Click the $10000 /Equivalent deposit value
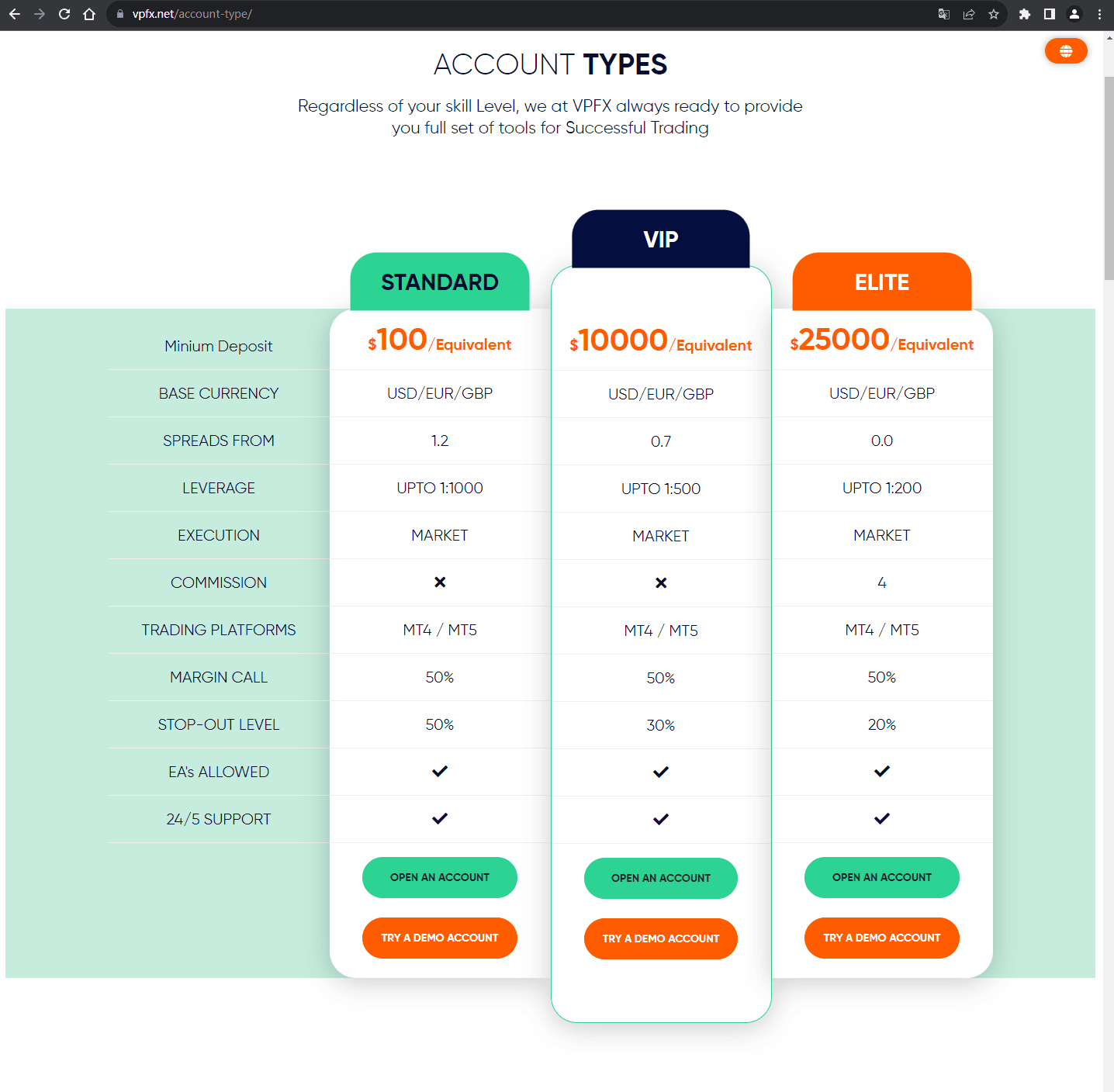 click(661, 341)
